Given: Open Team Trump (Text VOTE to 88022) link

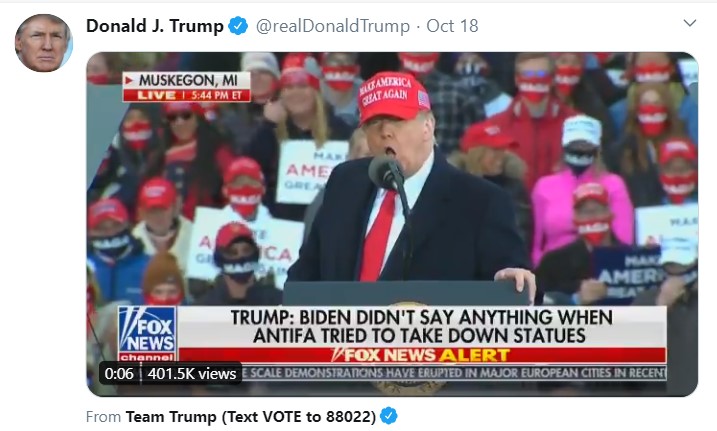Looking at the screenshot, I should [x=251, y=416].
